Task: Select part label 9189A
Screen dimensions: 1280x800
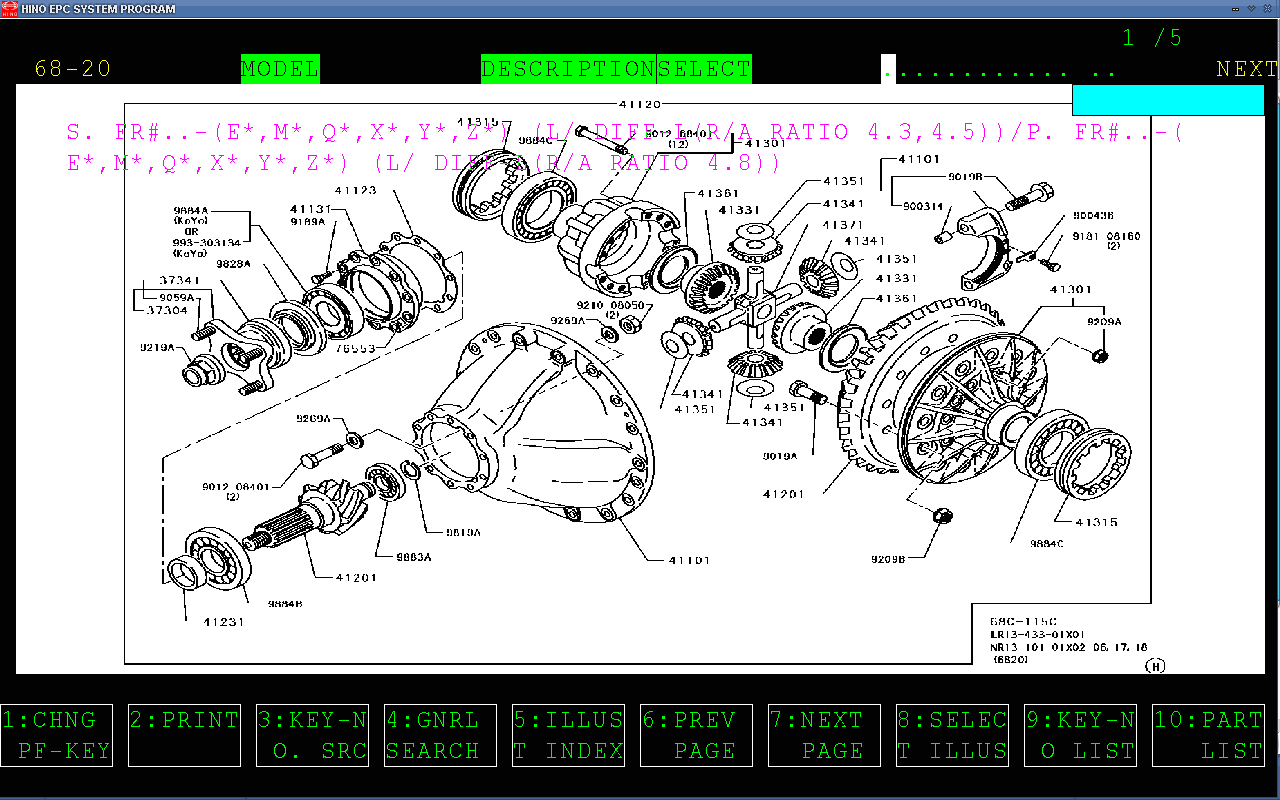Action: click(x=308, y=222)
